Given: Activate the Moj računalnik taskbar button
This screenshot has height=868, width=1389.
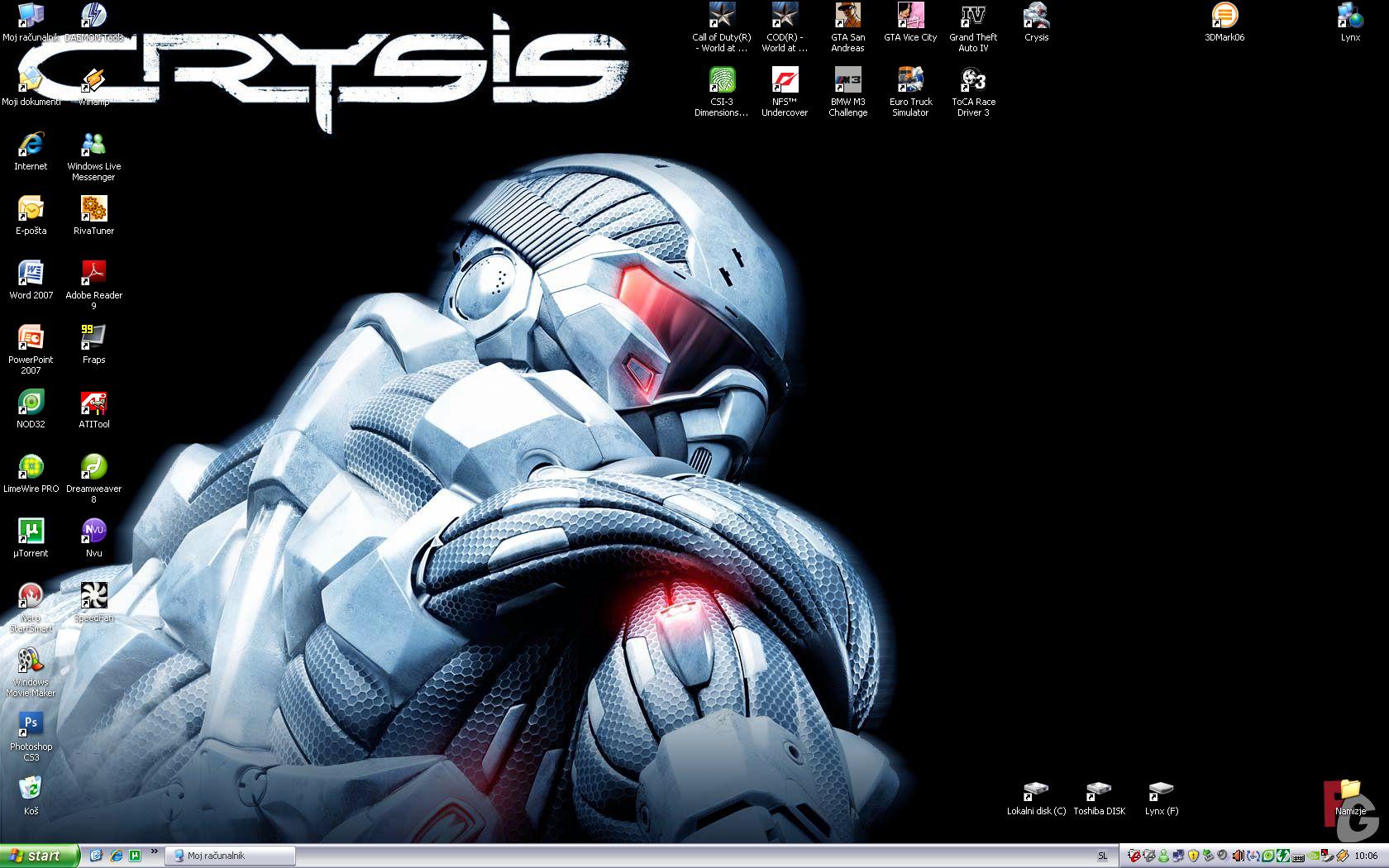Looking at the screenshot, I should [230, 856].
